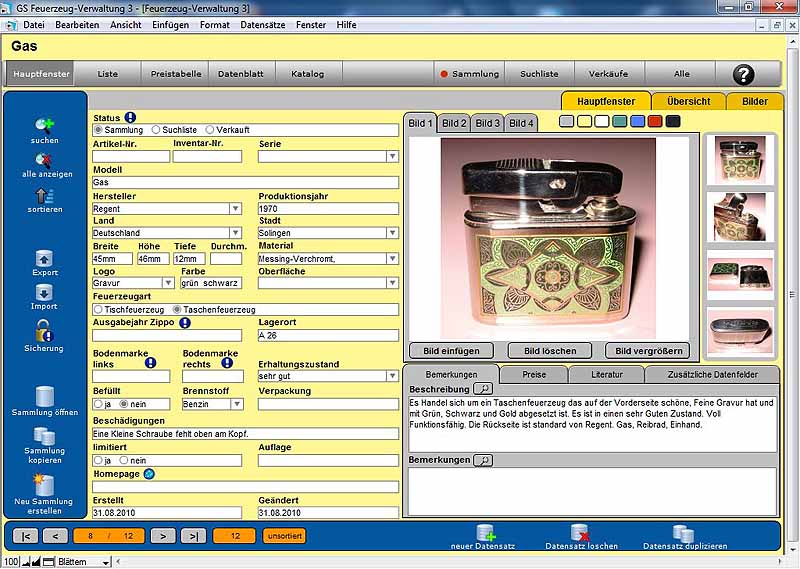The width and height of the screenshot is (800, 569).
Task: Pick the red color swatch
Action: (x=654, y=122)
